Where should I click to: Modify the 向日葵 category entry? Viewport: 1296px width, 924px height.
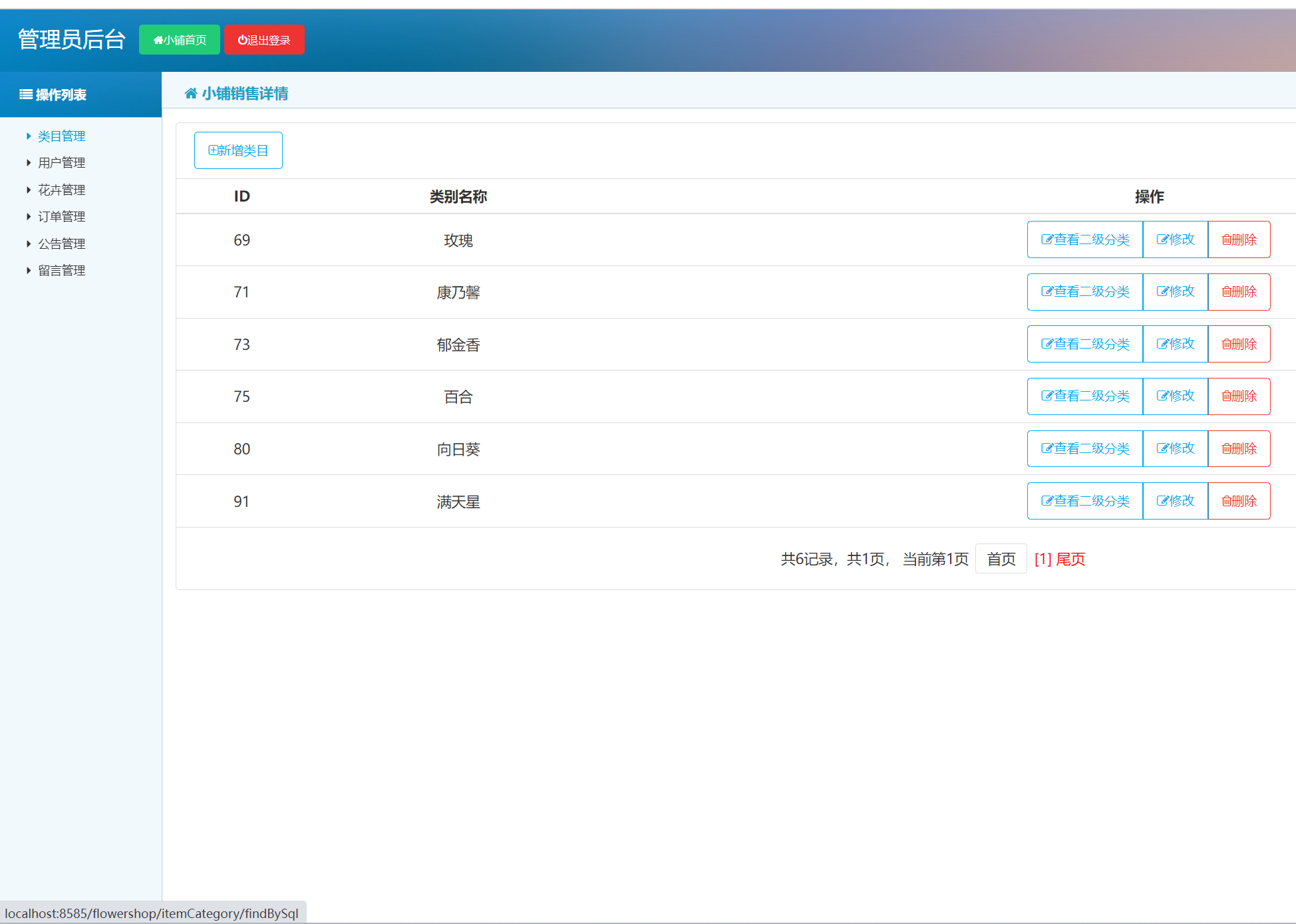pos(1175,449)
